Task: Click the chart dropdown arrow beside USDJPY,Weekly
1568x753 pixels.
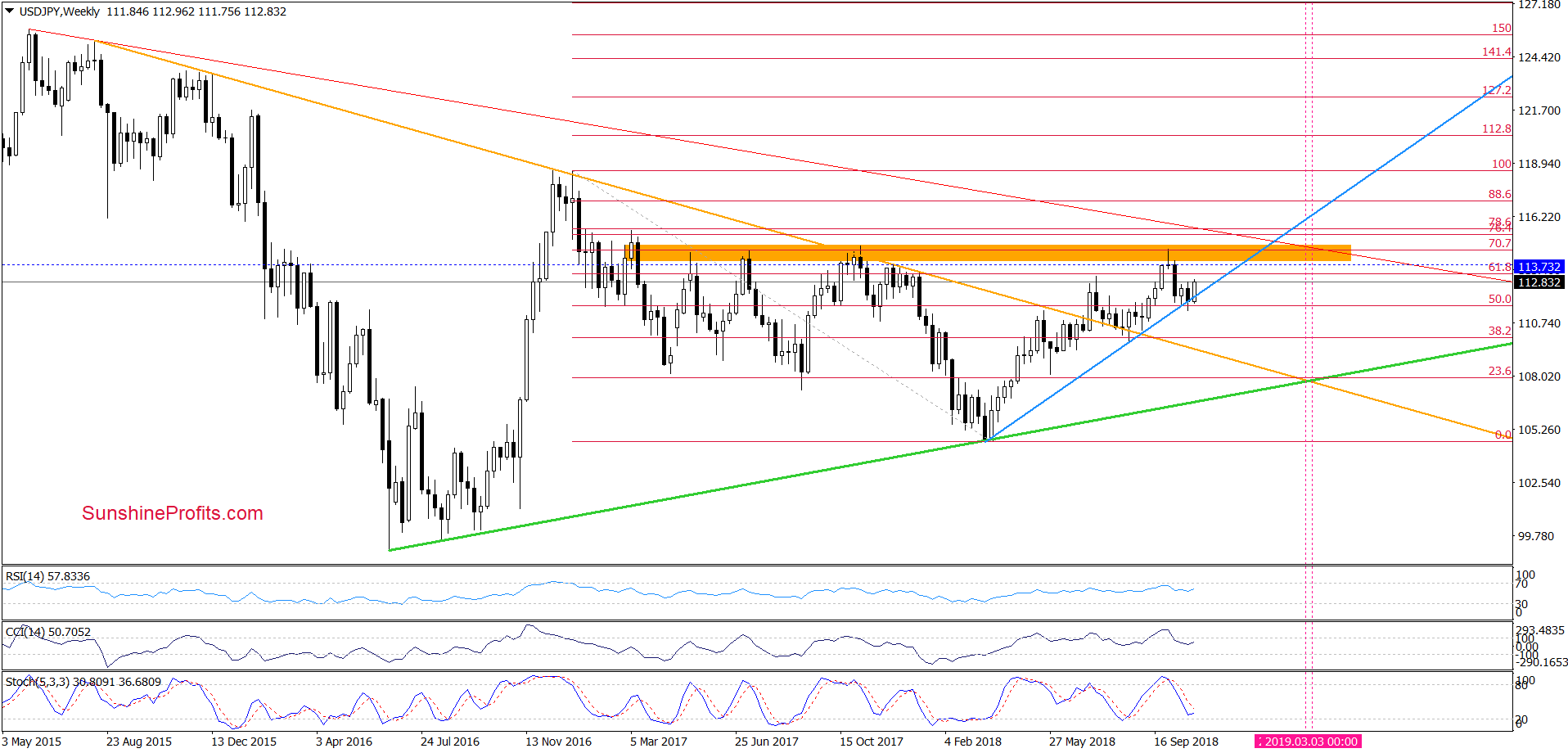Action: pos(10,11)
